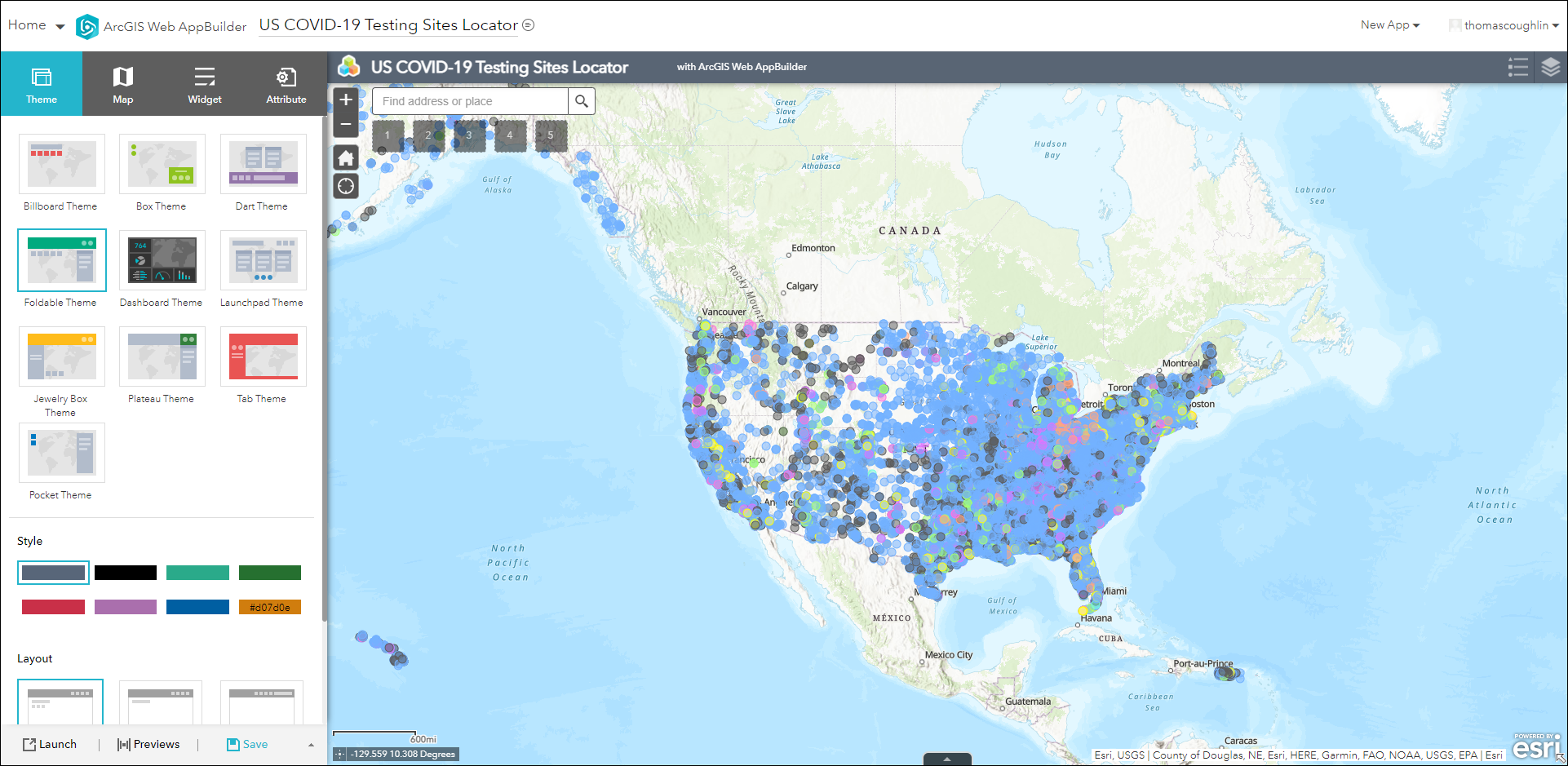Select the #d07d0e orange style swatch
The image size is (1568, 766).
(x=270, y=607)
